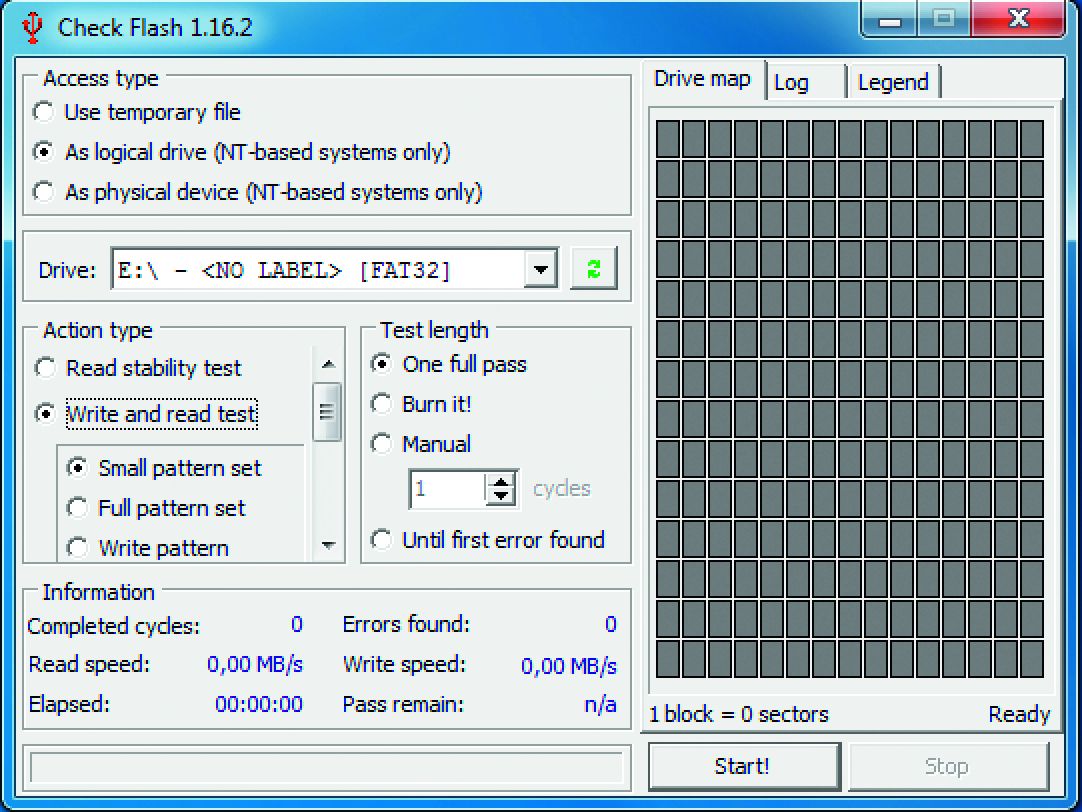Switch to the Drive map tab
This screenshot has width=1082, height=812.
click(702, 79)
